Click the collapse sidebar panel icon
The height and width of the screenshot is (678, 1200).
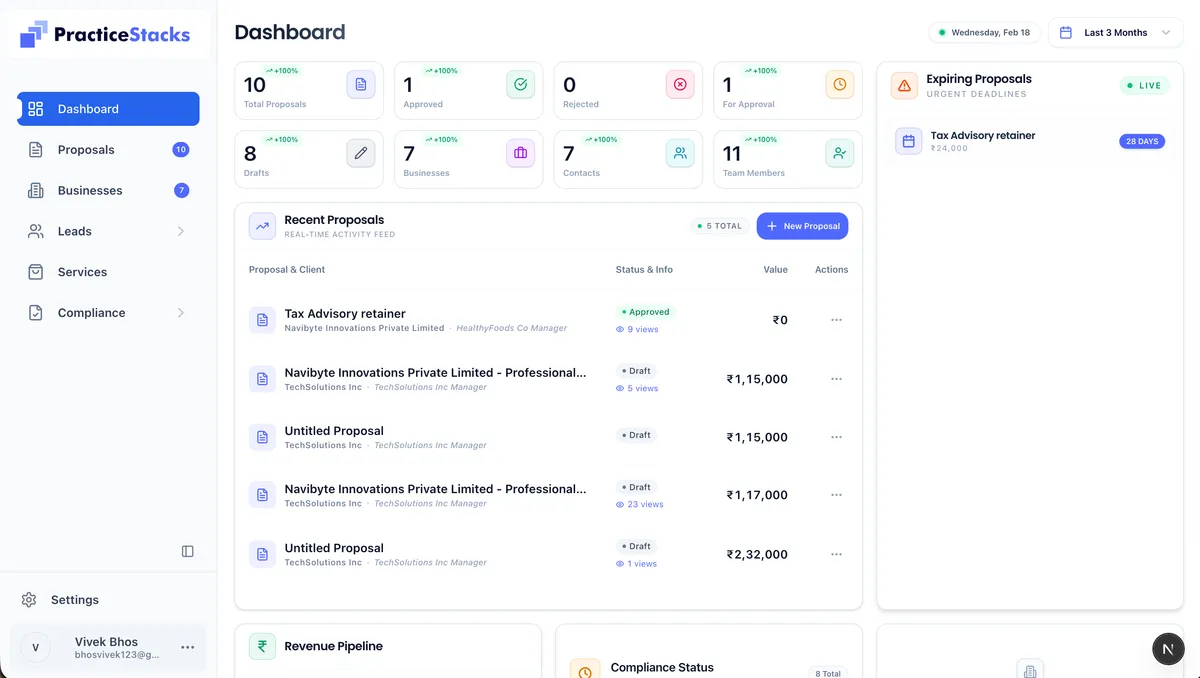[187, 550]
